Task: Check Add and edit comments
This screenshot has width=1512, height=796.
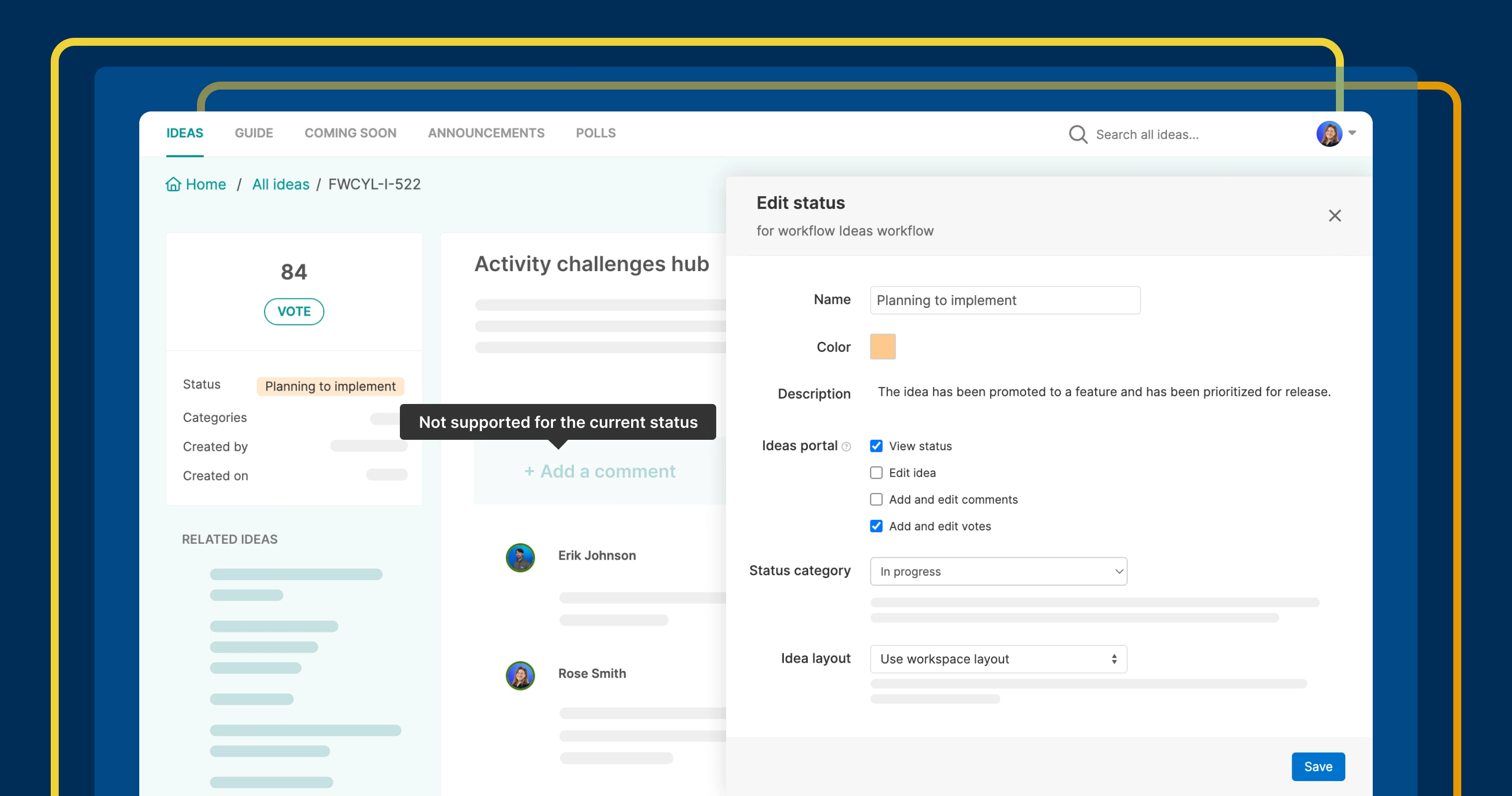Action: pyautogui.click(x=876, y=499)
